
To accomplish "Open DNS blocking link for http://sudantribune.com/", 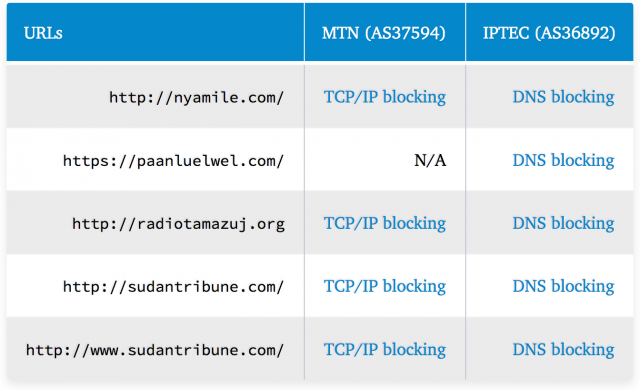I will [563, 286].
